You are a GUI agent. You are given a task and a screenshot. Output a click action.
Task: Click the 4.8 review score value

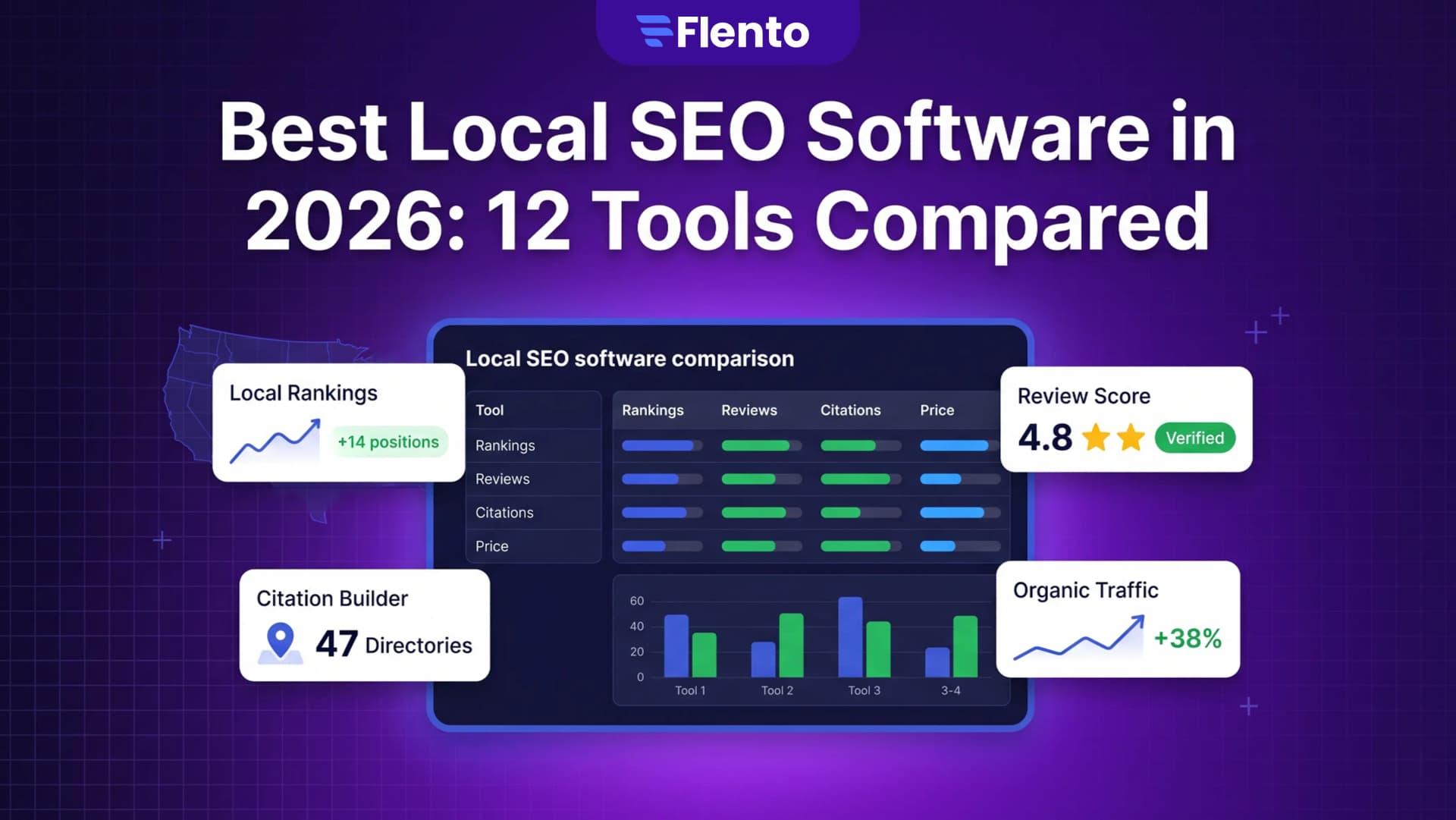[1045, 438]
